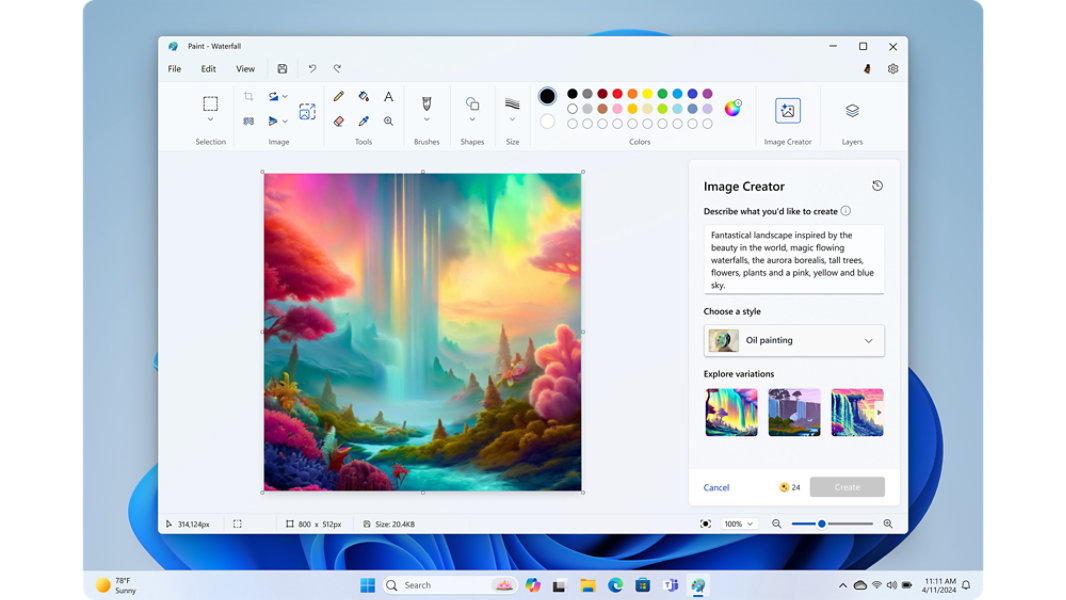Open the 100% zoom level dropdown

pyautogui.click(x=740, y=524)
